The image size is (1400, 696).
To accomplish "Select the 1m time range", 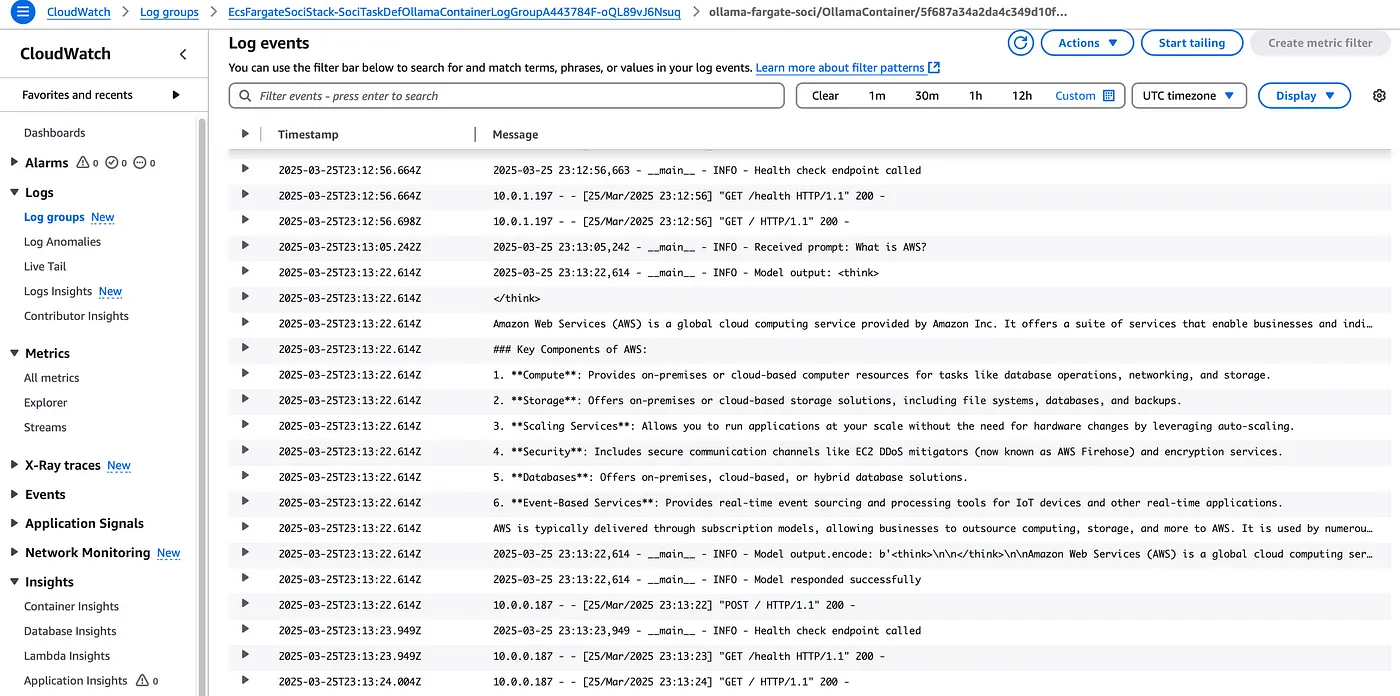I will pos(877,96).
